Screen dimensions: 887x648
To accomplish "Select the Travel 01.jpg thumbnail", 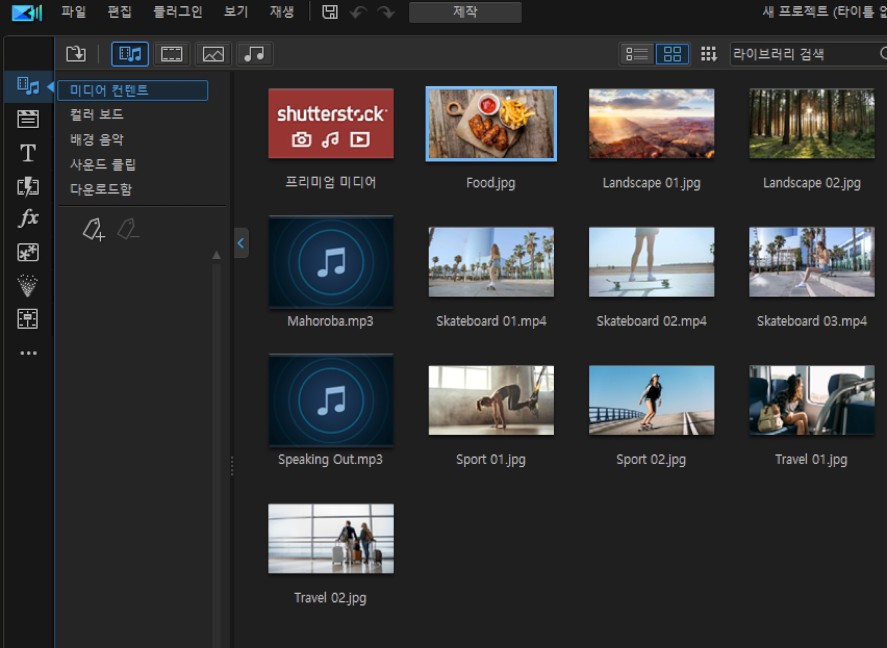I will (812, 400).
